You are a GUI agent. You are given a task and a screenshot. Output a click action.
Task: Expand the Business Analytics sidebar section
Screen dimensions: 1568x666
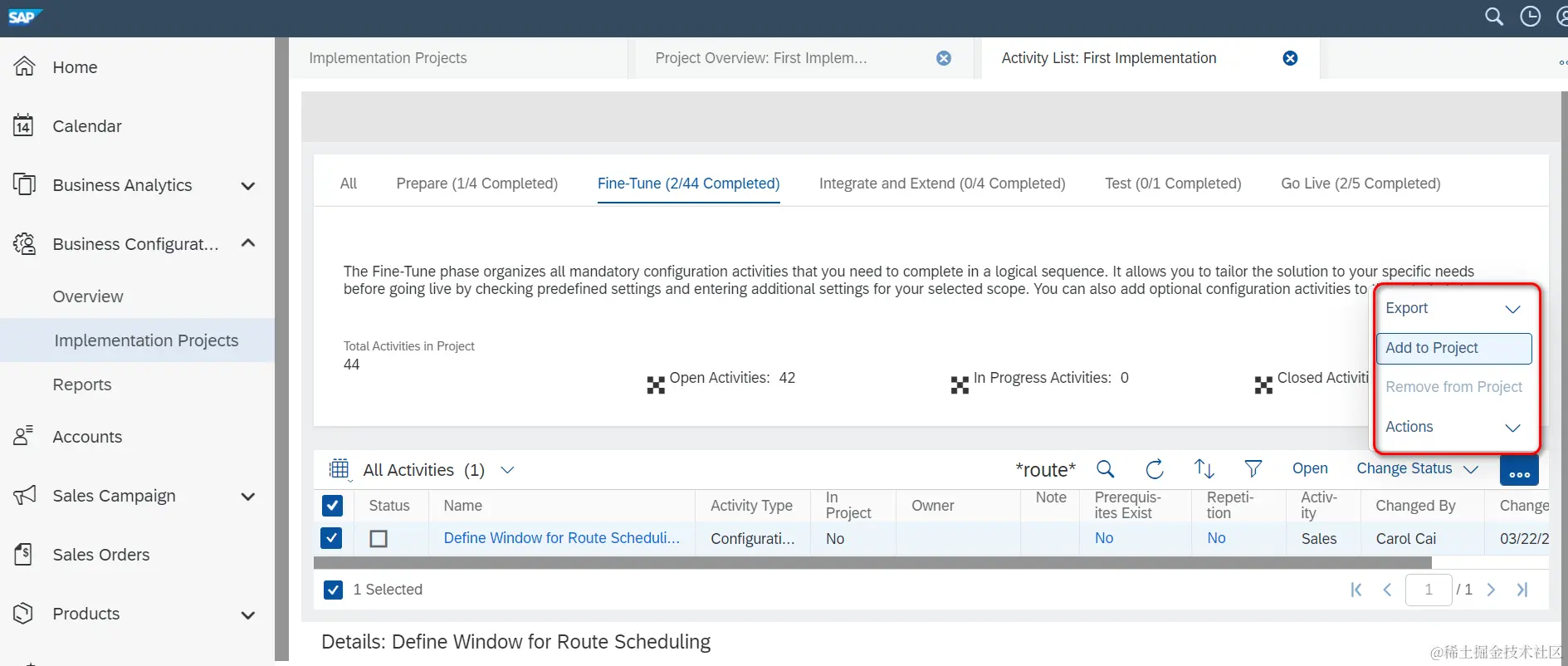(x=247, y=185)
